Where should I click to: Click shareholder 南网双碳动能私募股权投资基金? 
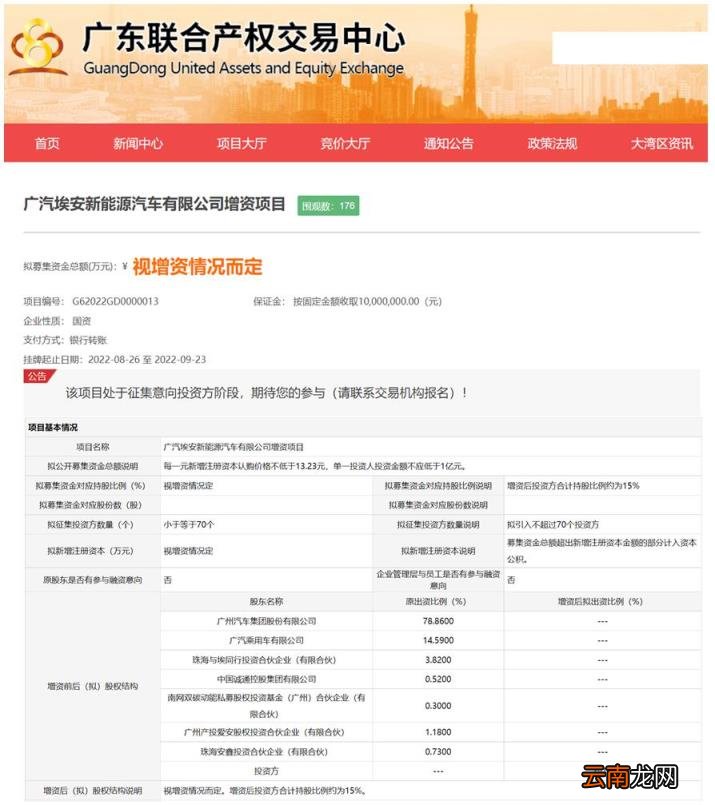click(x=266, y=706)
